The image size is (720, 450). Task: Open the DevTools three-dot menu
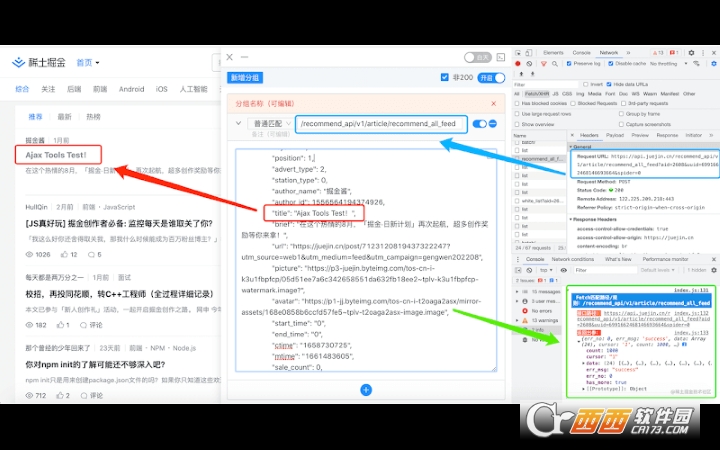tap(703, 53)
